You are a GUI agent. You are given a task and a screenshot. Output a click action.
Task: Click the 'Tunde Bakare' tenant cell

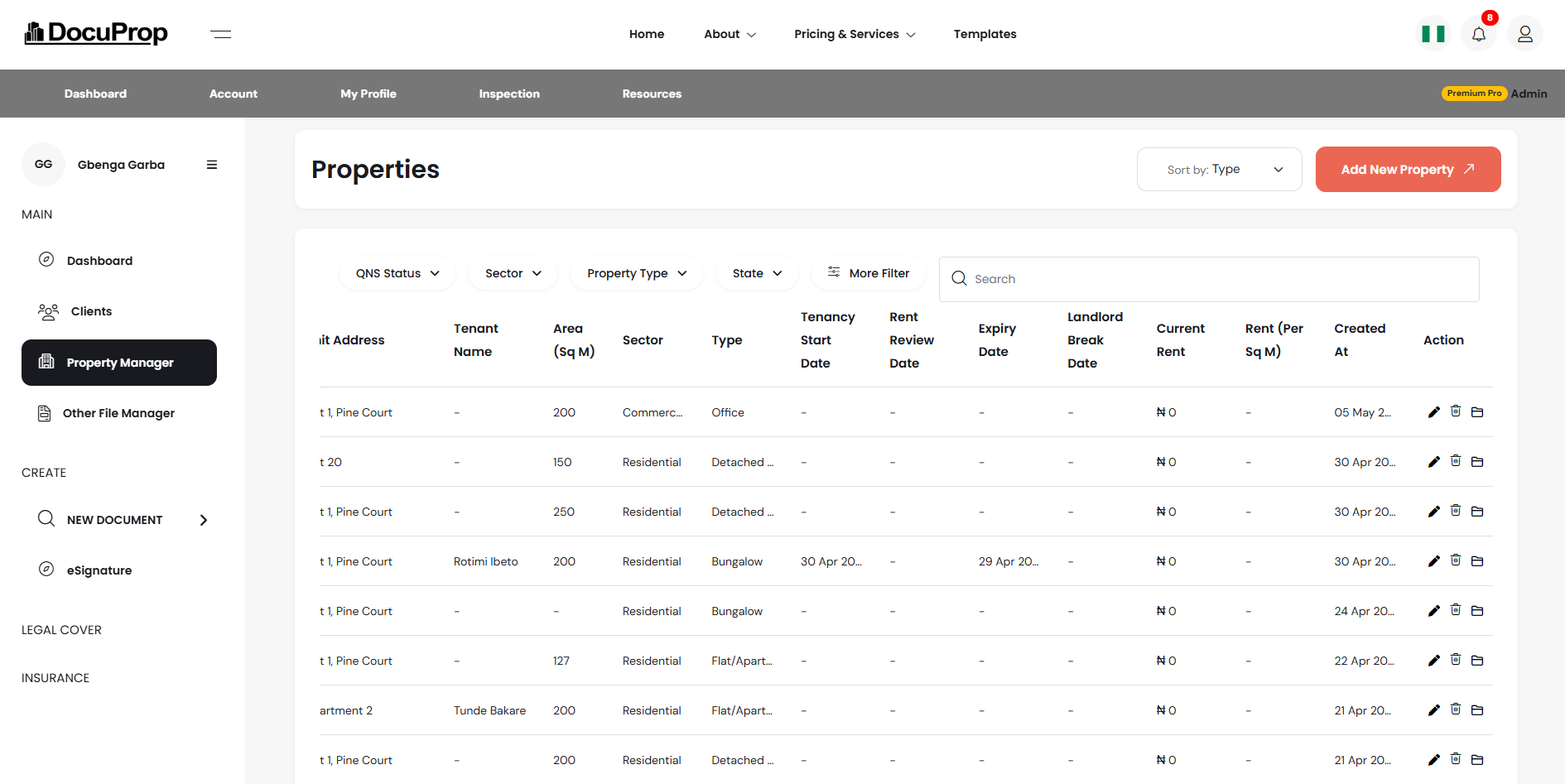pyautogui.click(x=489, y=710)
